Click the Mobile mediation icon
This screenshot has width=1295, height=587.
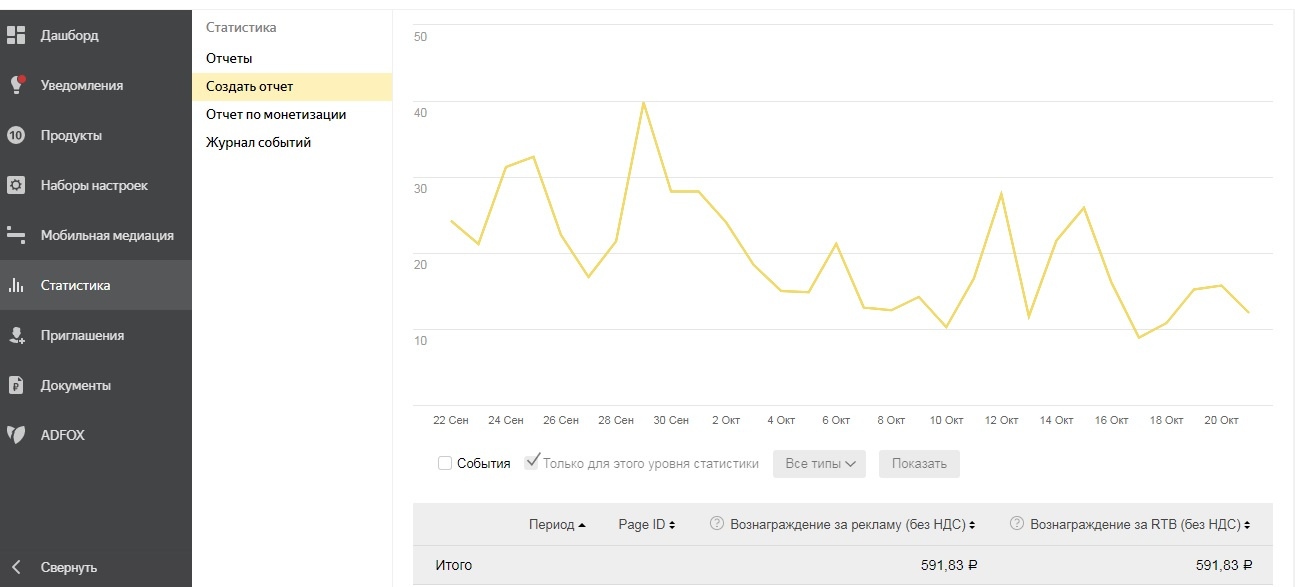click(x=16, y=235)
